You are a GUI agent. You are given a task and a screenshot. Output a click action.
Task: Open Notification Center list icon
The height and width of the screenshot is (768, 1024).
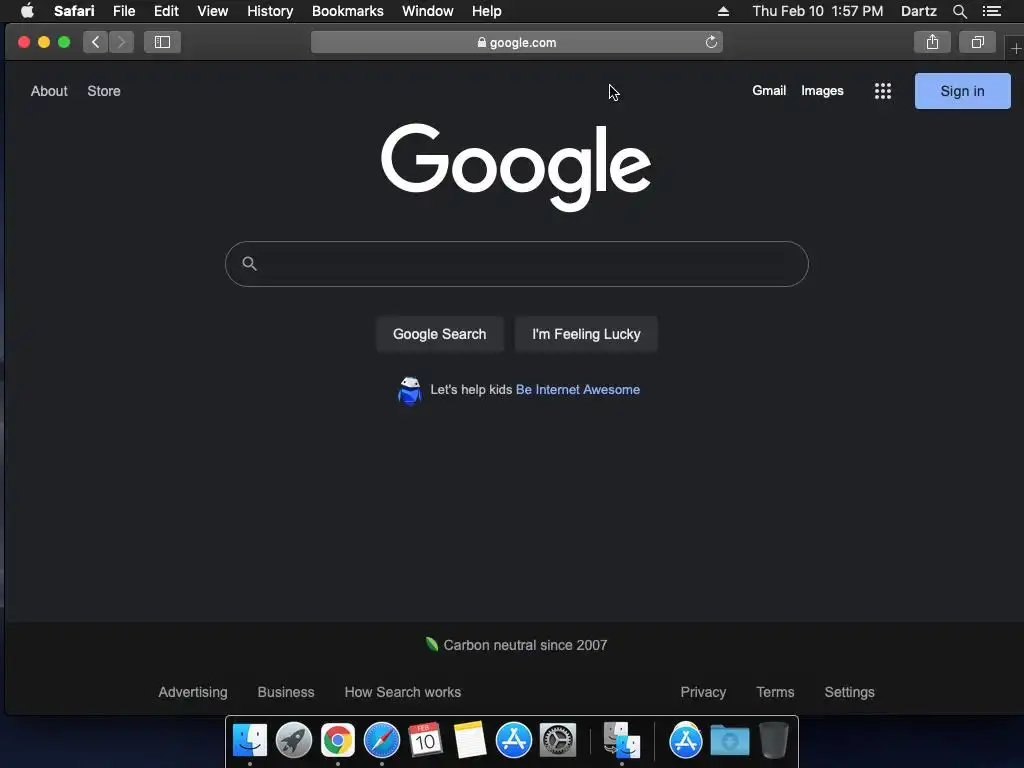pos(992,11)
